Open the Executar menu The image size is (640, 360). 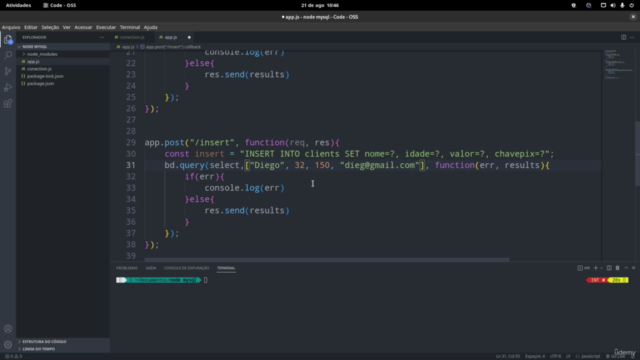[x=106, y=27]
